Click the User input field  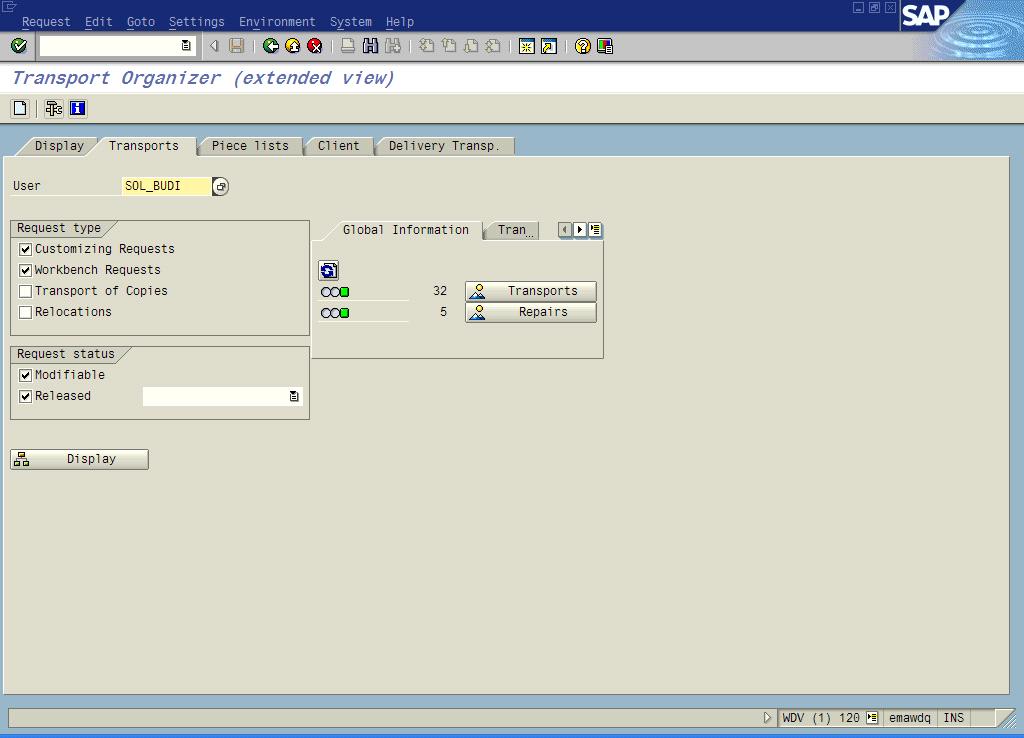click(166, 186)
